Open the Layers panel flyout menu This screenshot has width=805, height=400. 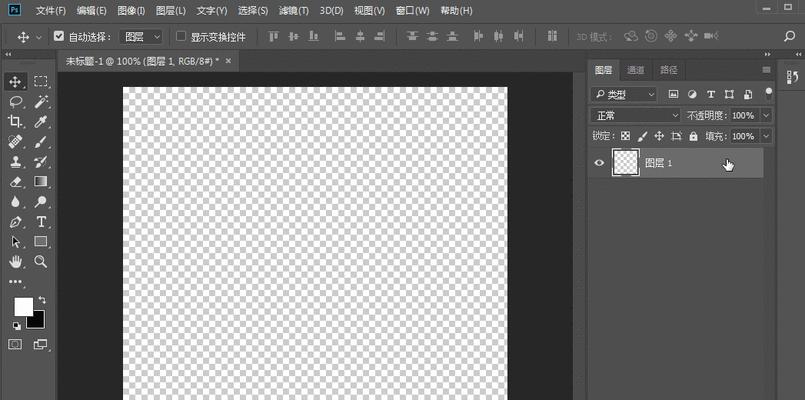click(x=766, y=70)
